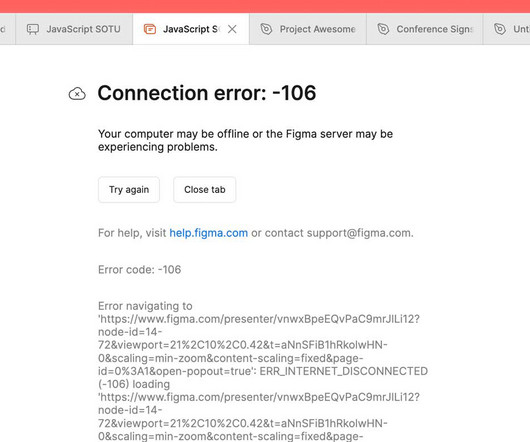Image resolution: width=530 pixels, height=442 pixels.
Task: Switch to the JavaScript SOTU tab
Action: click(74, 29)
